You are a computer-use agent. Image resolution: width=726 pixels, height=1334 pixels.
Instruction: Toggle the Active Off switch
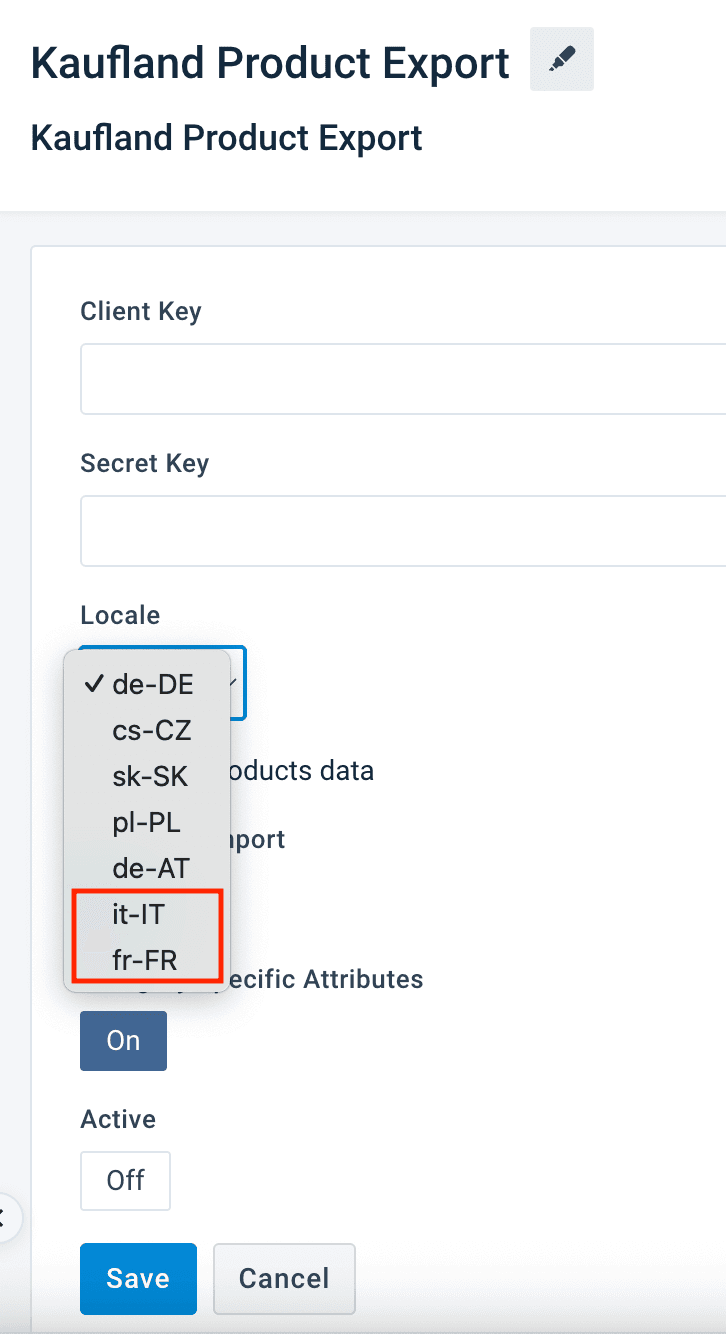pyautogui.click(x=125, y=1181)
